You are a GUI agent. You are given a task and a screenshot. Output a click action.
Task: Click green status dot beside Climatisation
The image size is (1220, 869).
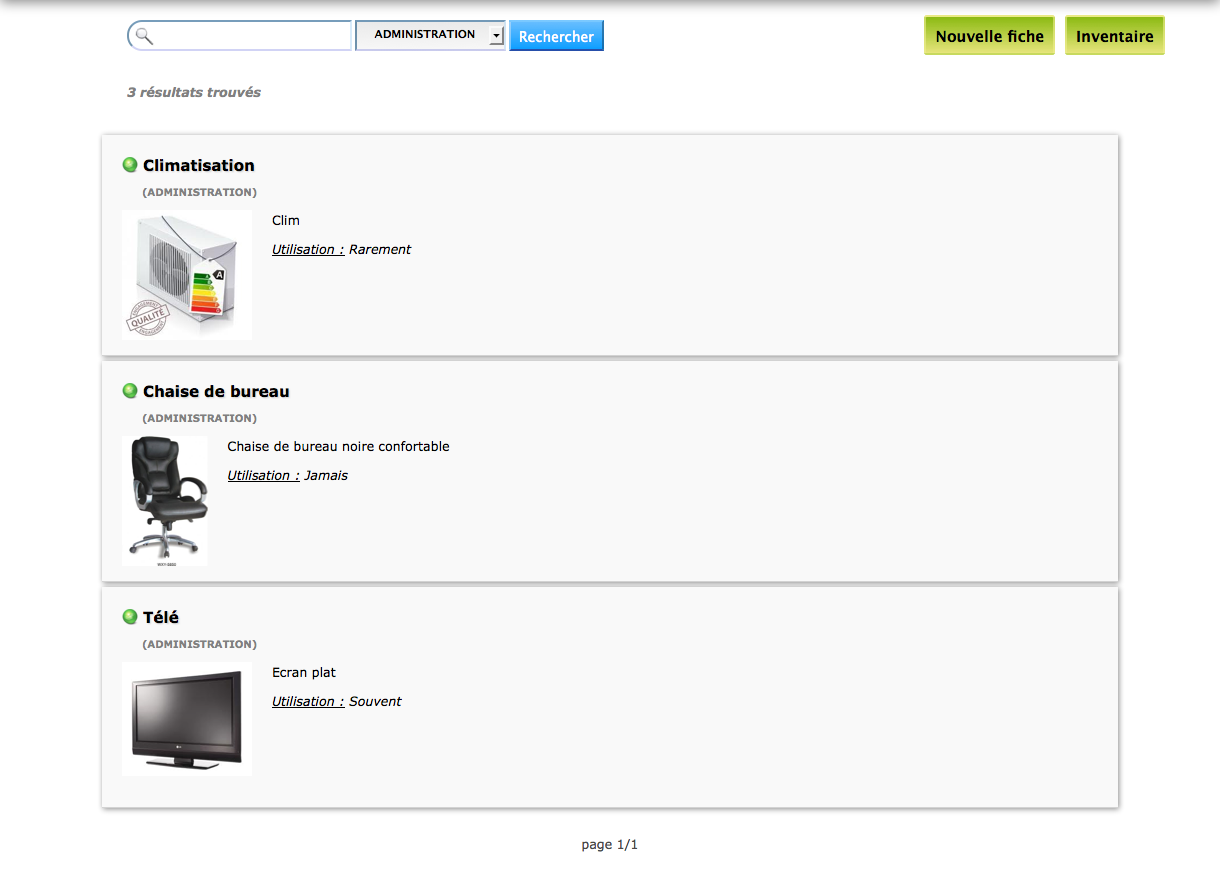[130, 165]
